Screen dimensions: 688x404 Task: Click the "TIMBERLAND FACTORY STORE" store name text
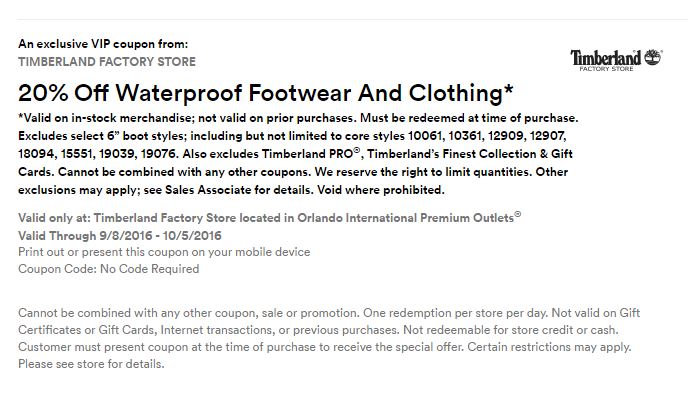(x=107, y=61)
